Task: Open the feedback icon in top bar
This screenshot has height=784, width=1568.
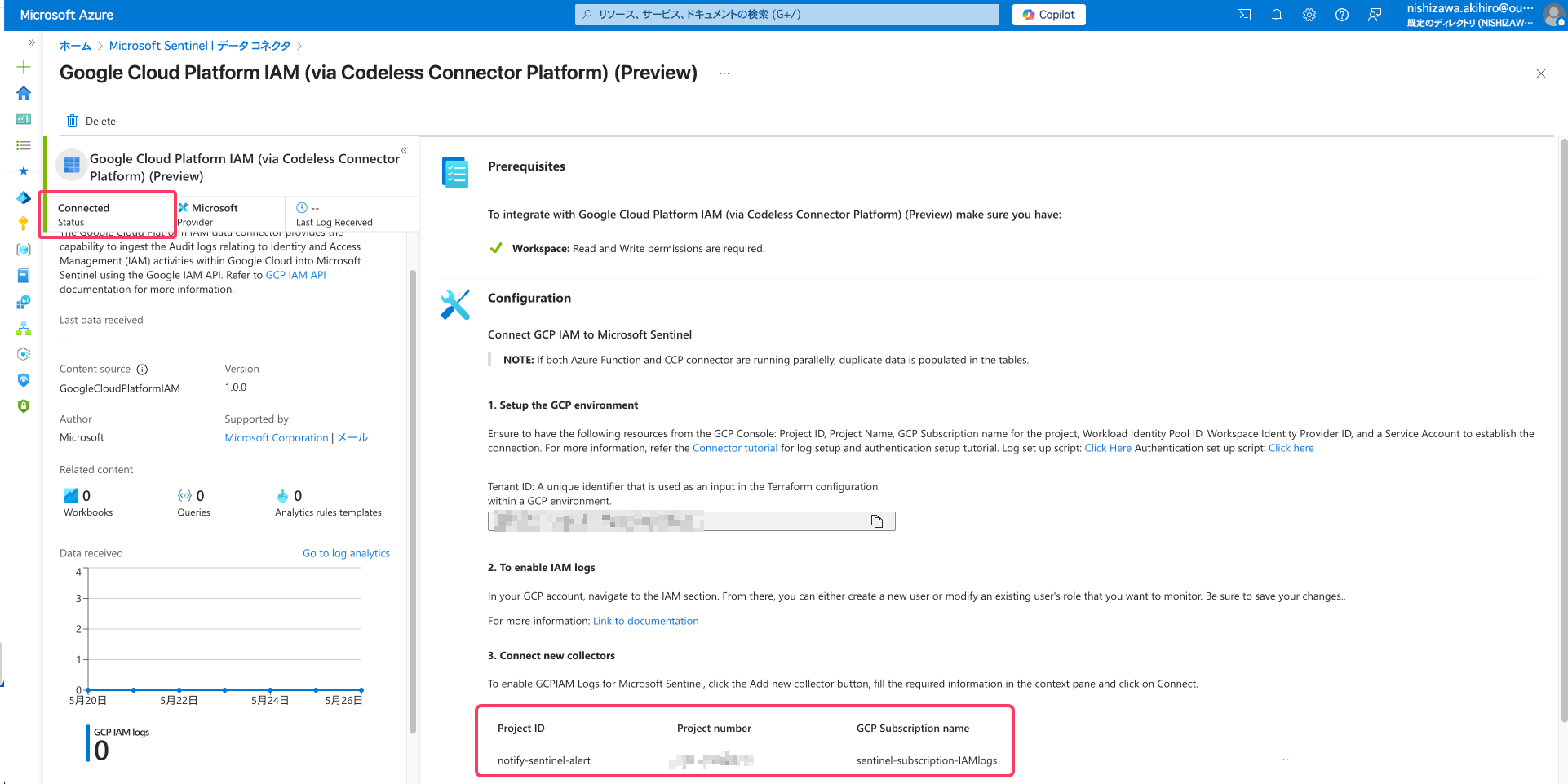Action: (x=1375, y=15)
